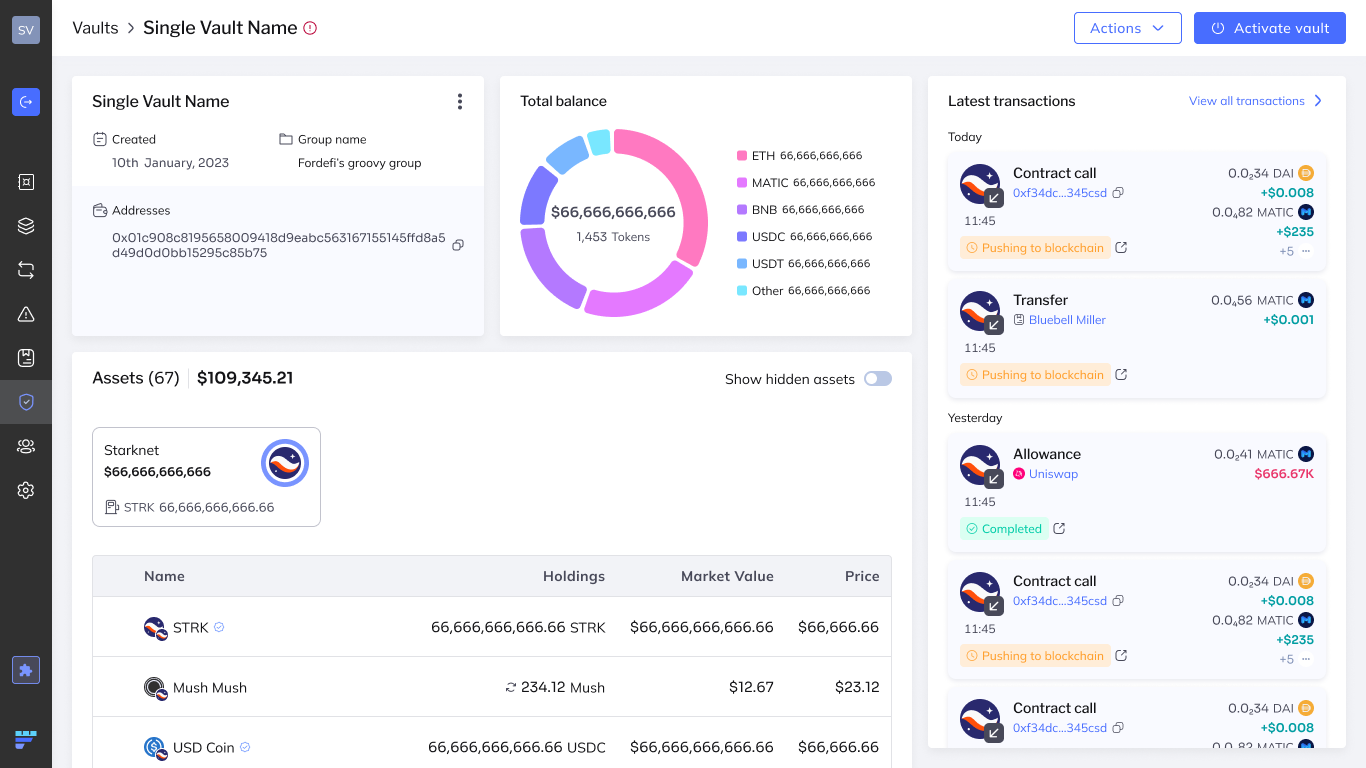Toggle Show hidden assets switch

pos(878,379)
